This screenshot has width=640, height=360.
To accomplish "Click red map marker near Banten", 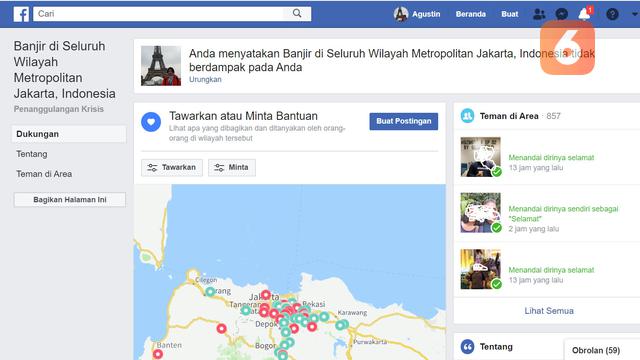I will (x=158, y=354).
